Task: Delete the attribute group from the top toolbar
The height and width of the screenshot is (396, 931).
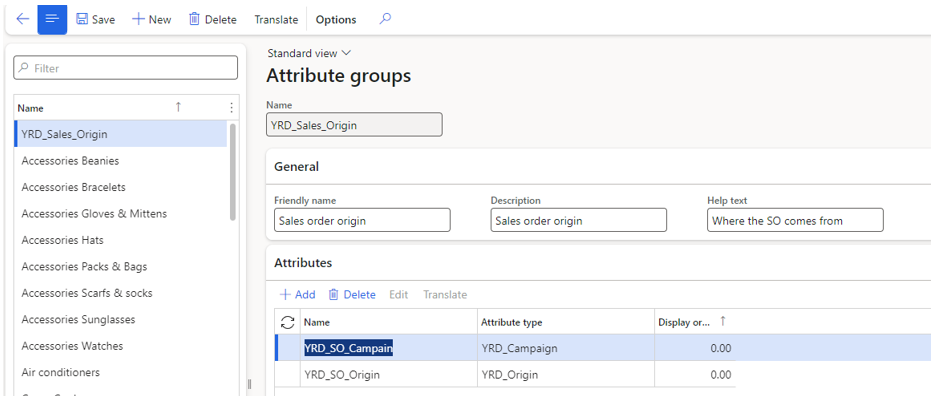Action: tap(213, 20)
